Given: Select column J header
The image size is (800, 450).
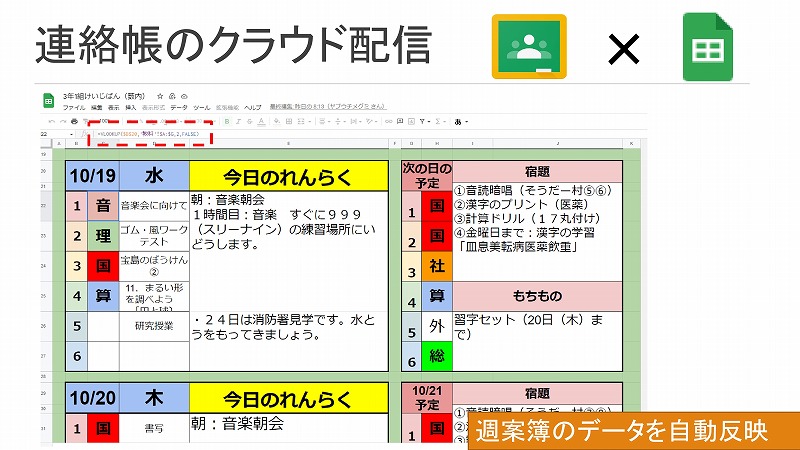Looking at the screenshot, I should tap(558, 144).
